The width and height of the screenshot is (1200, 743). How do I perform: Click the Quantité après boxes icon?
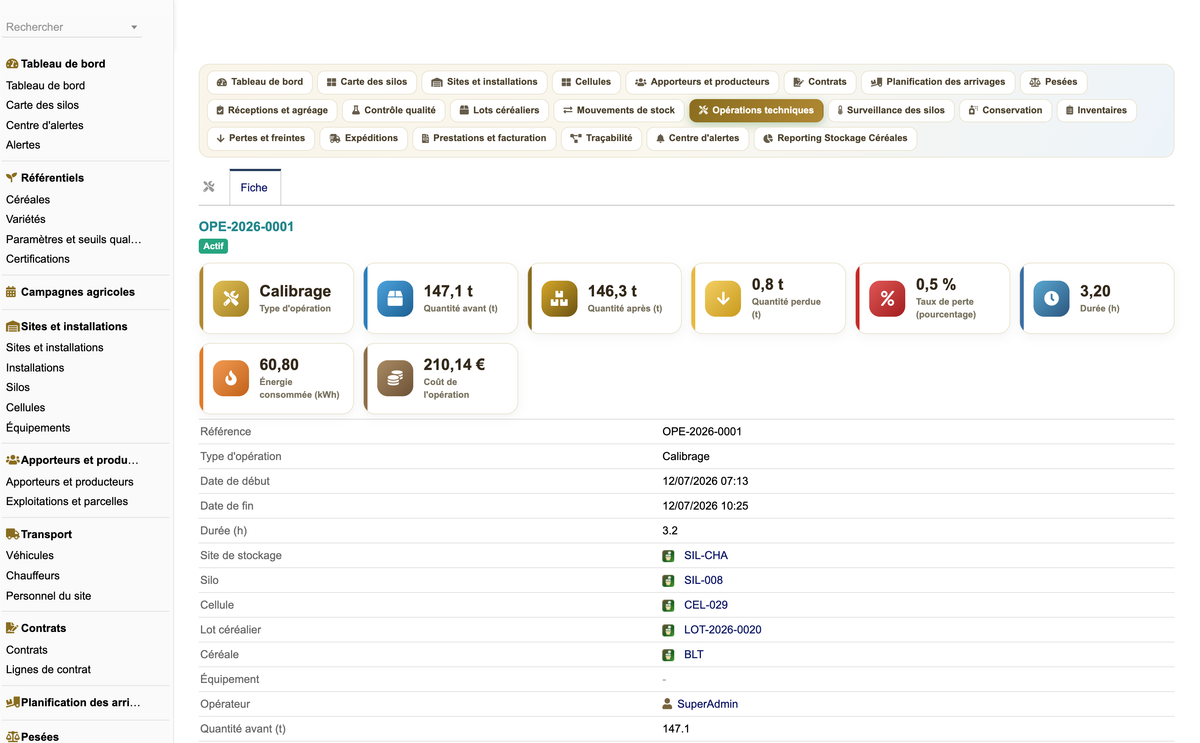click(559, 299)
